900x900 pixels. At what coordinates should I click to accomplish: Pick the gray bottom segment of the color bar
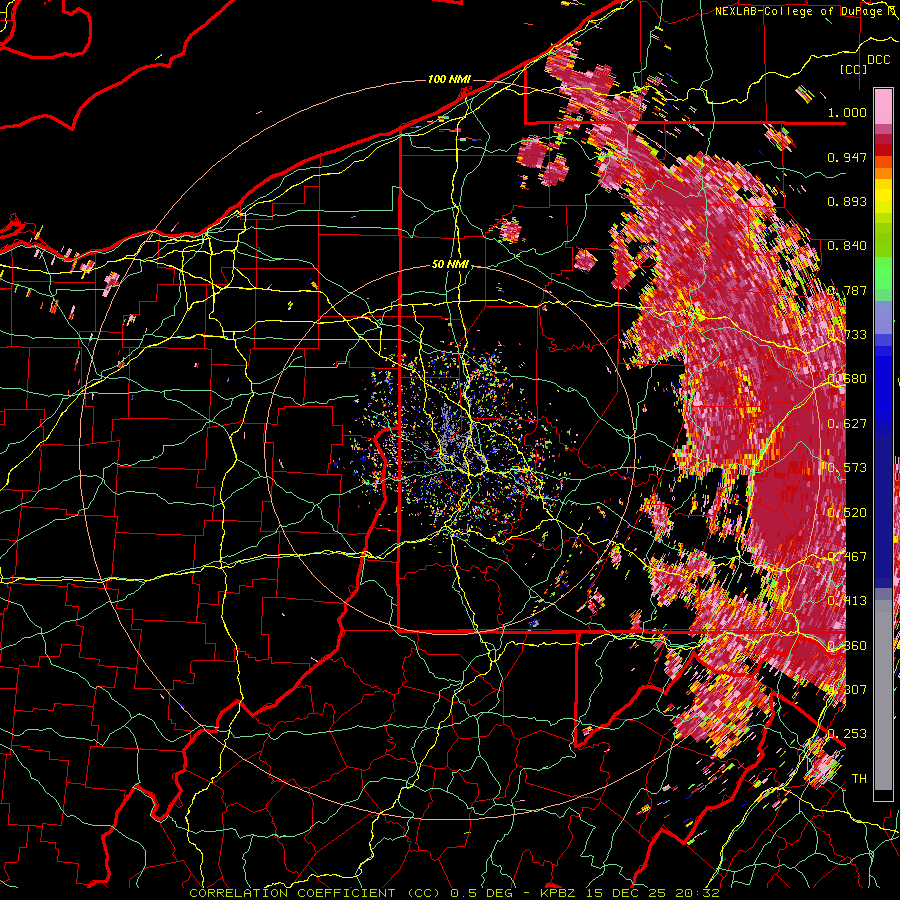[883, 695]
